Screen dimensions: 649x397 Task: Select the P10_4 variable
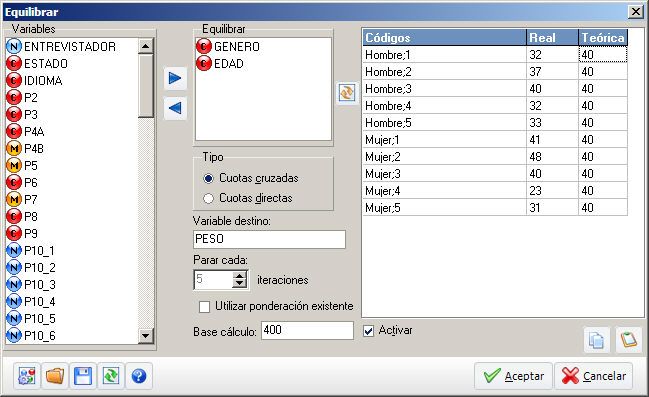31,301
